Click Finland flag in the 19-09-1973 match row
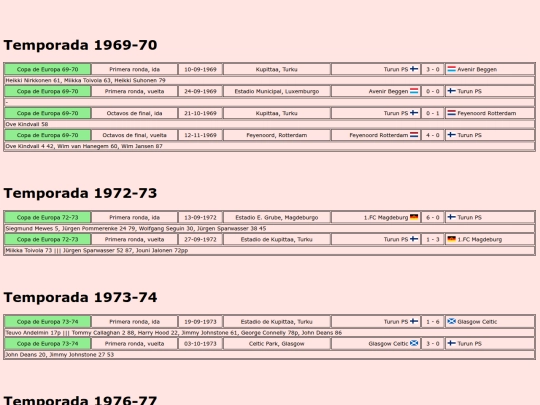 pyautogui.click(x=414, y=321)
